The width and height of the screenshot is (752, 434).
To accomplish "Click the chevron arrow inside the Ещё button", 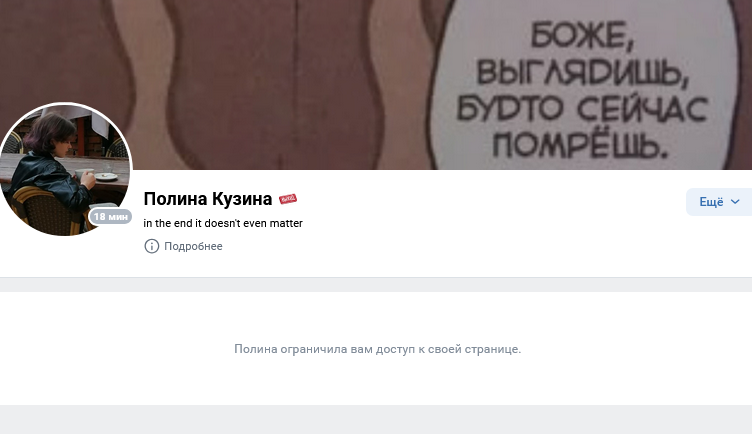I will (735, 202).
